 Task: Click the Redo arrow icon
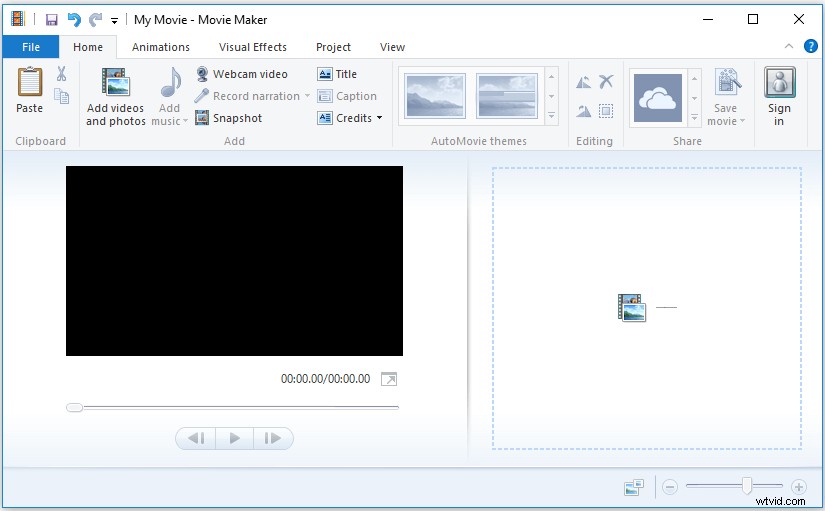tap(95, 20)
